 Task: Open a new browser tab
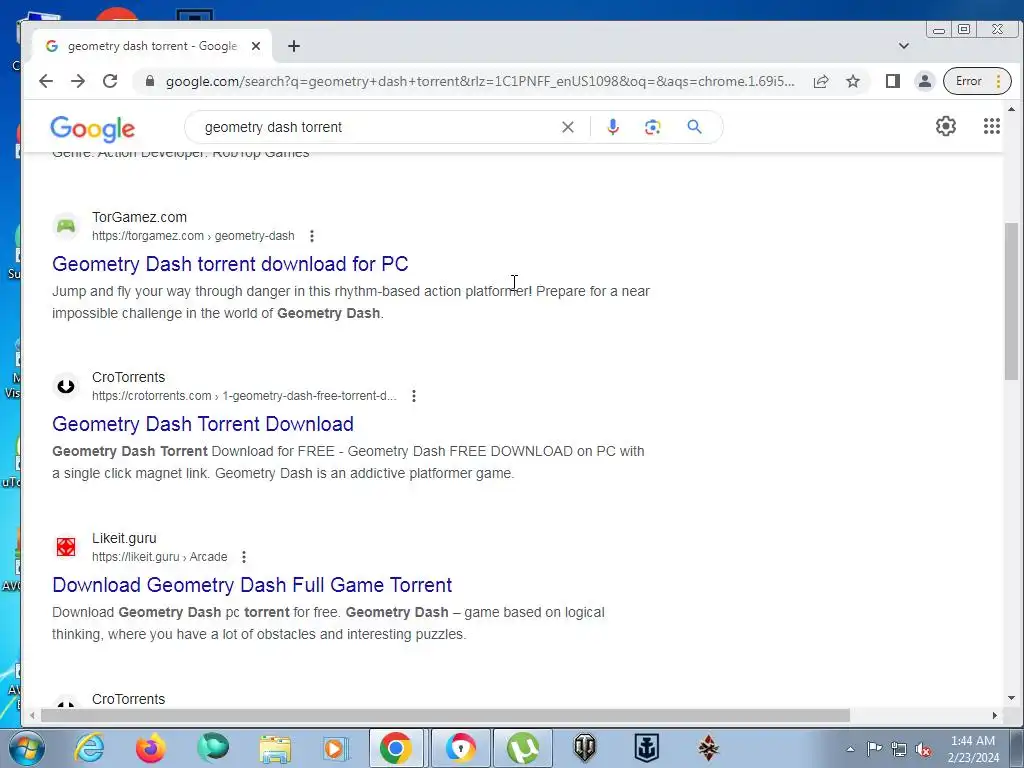tap(294, 46)
